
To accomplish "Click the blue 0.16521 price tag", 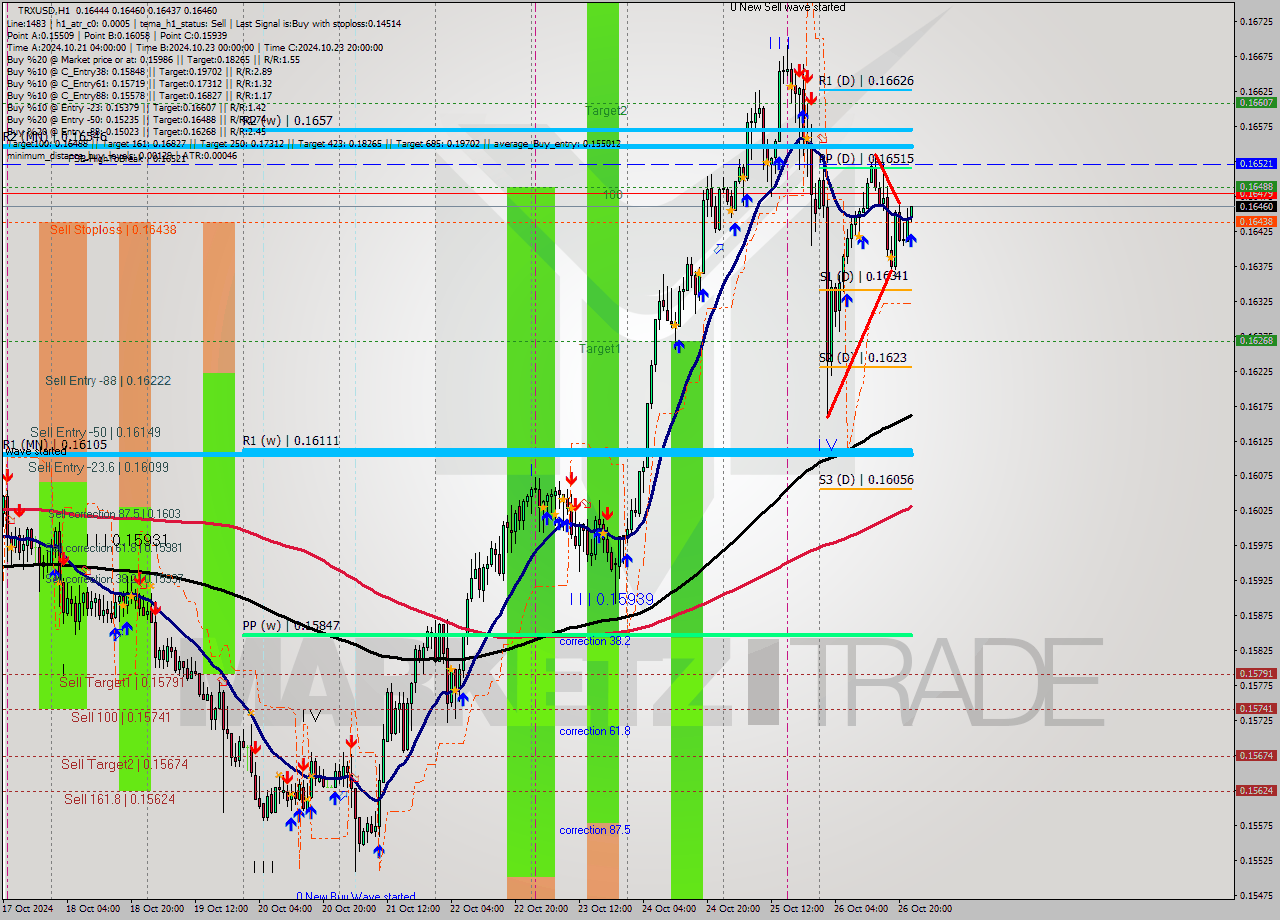I will click(x=1256, y=163).
